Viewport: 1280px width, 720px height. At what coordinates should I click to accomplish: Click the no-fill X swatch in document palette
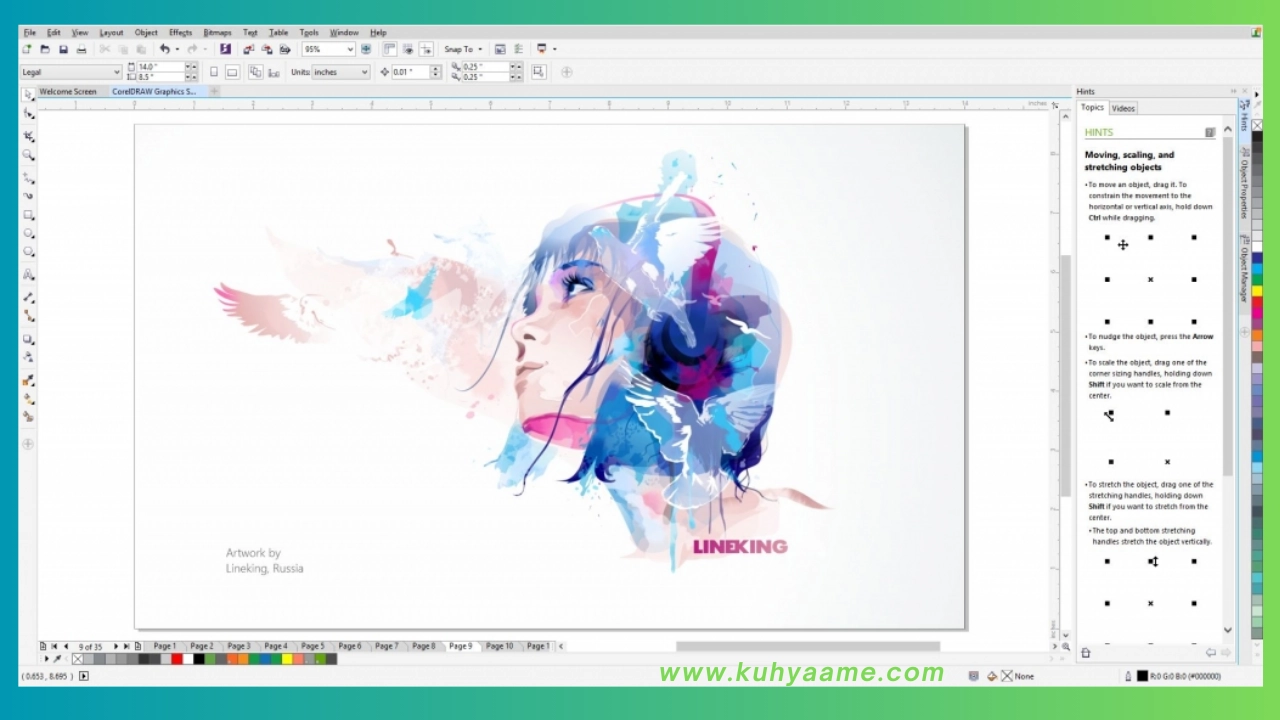pyautogui.click(x=77, y=659)
